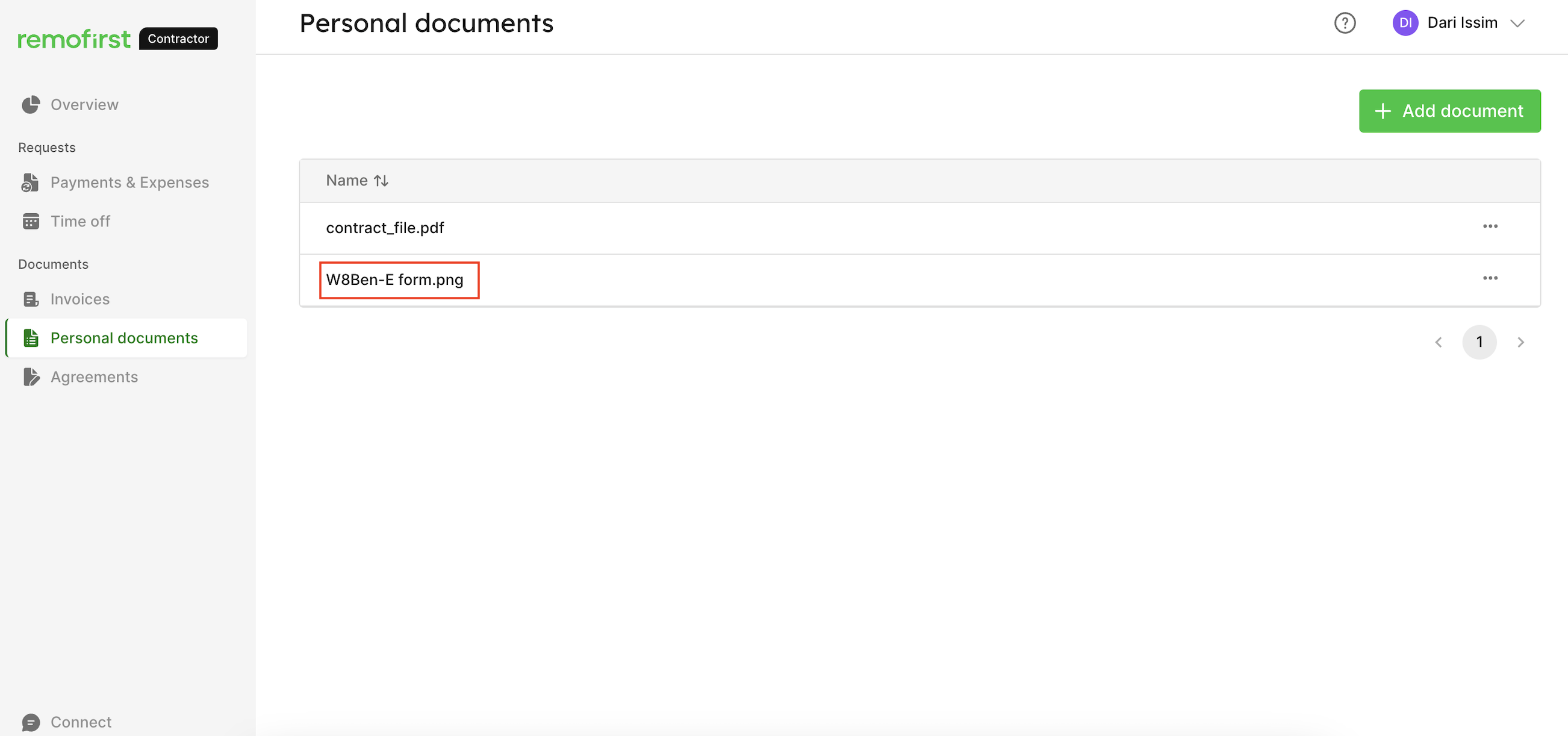Viewport: 1568px width, 736px height.
Task: Click the Overview pie chart icon
Action: 31,105
